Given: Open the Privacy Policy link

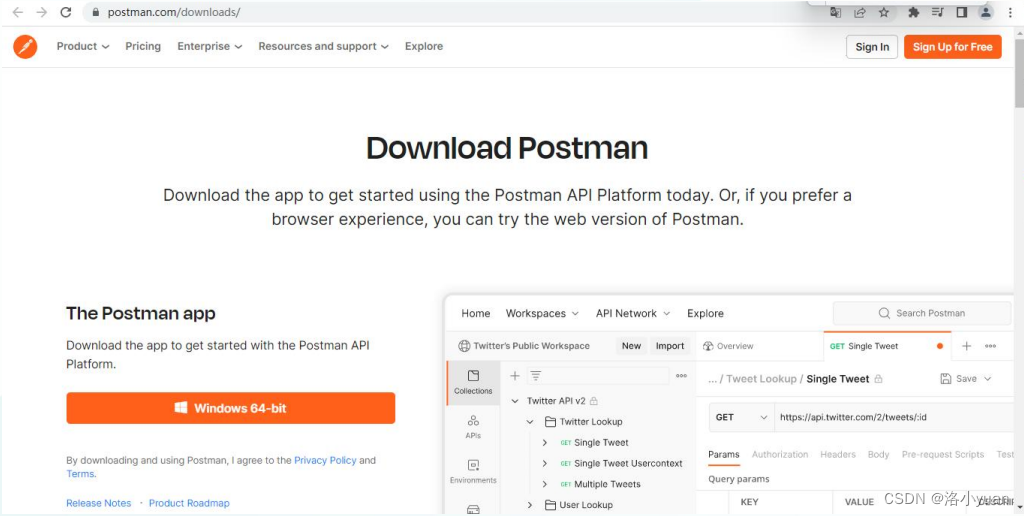Looking at the screenshot, I should [x=325, y=460].
